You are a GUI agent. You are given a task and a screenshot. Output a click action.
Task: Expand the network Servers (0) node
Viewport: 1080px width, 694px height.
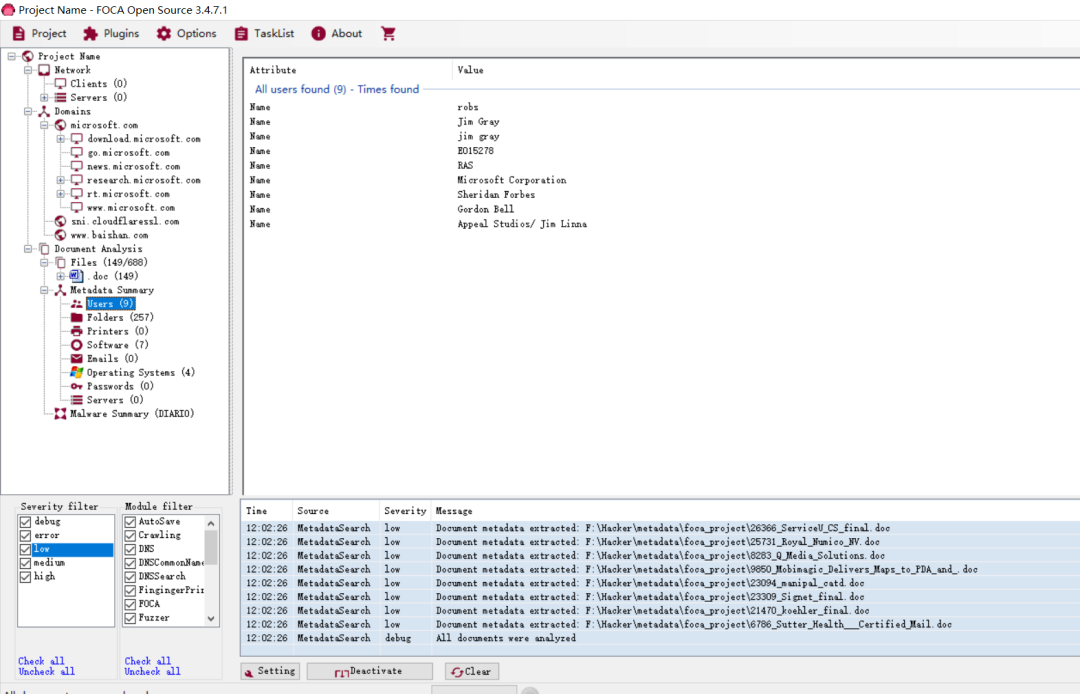pyautogui.click(x=45, y=98)
